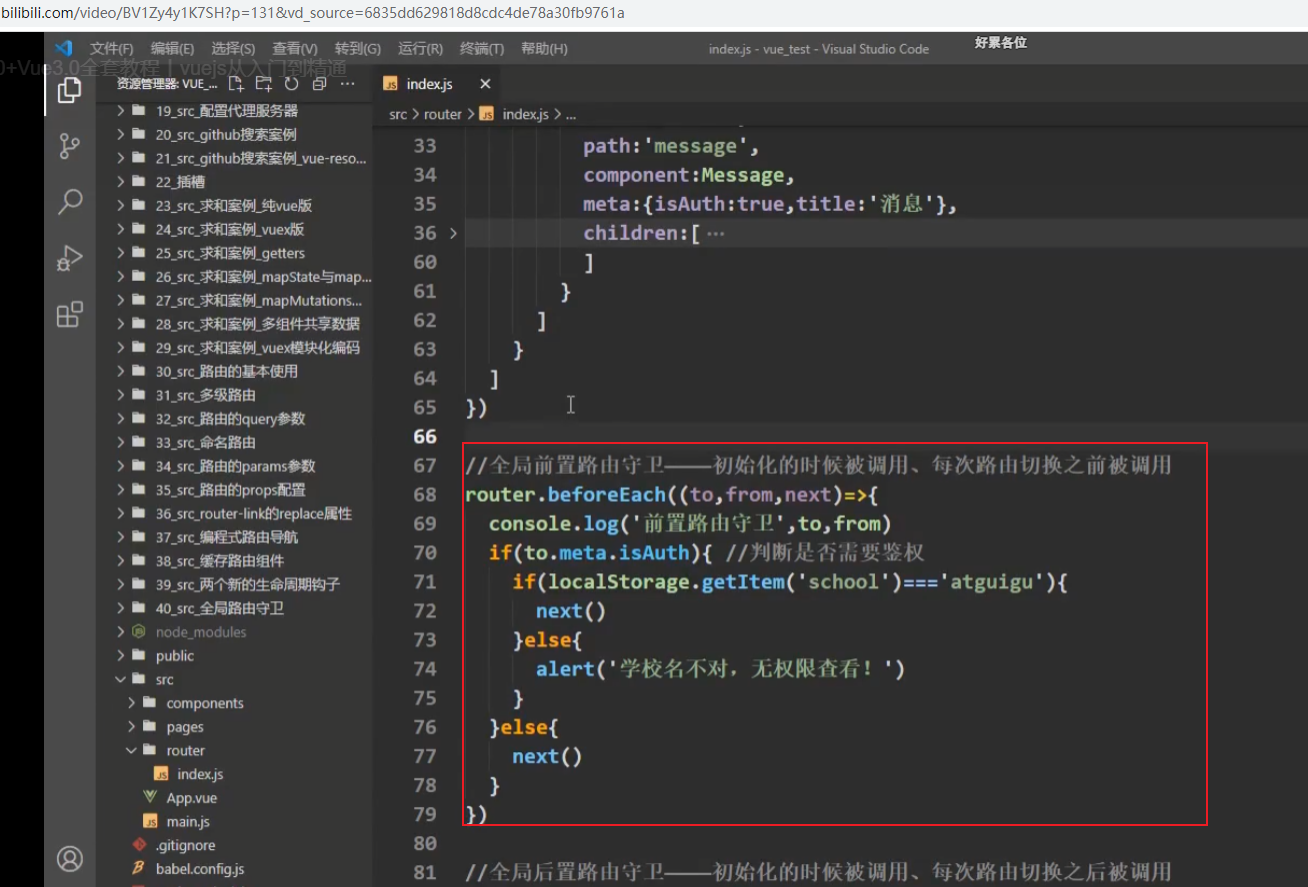This screenshot has width=1308, height=887.
Task: Expand the 23_src_求和案例_纯vue版 folder
Action: (120, 205)
